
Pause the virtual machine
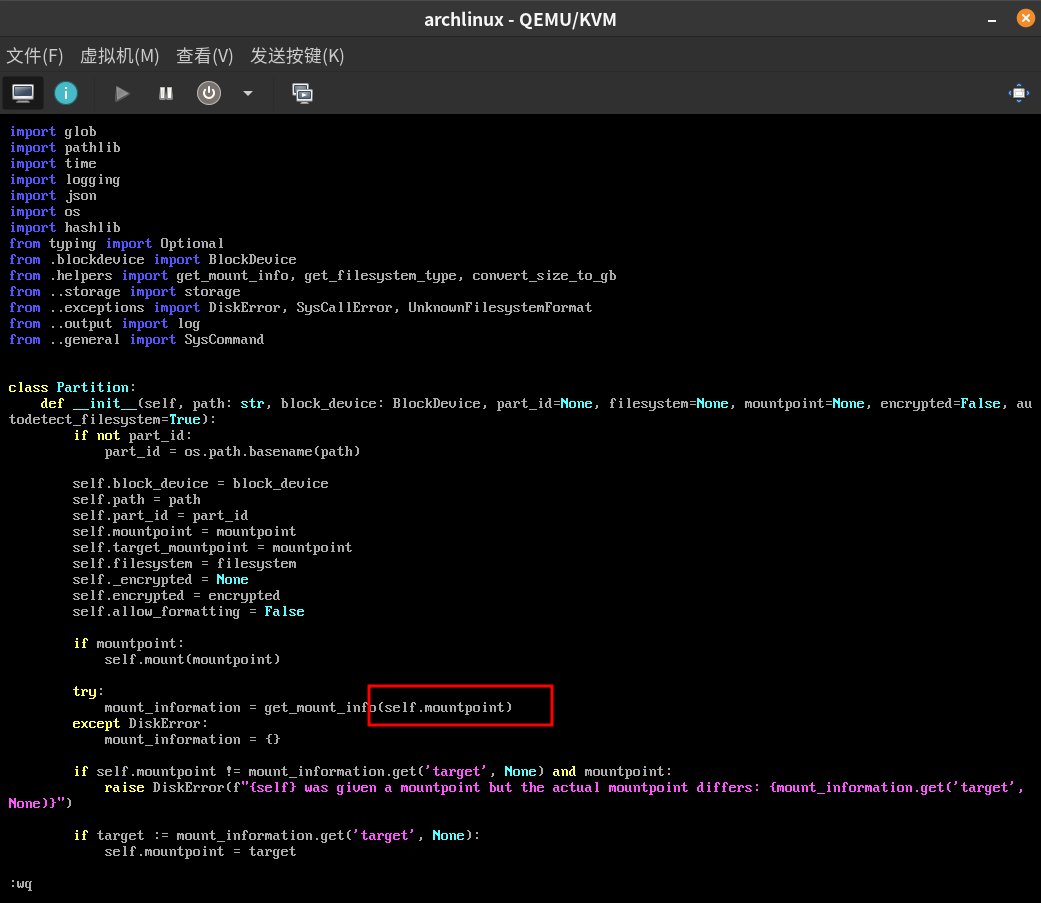tap(166, 93)
